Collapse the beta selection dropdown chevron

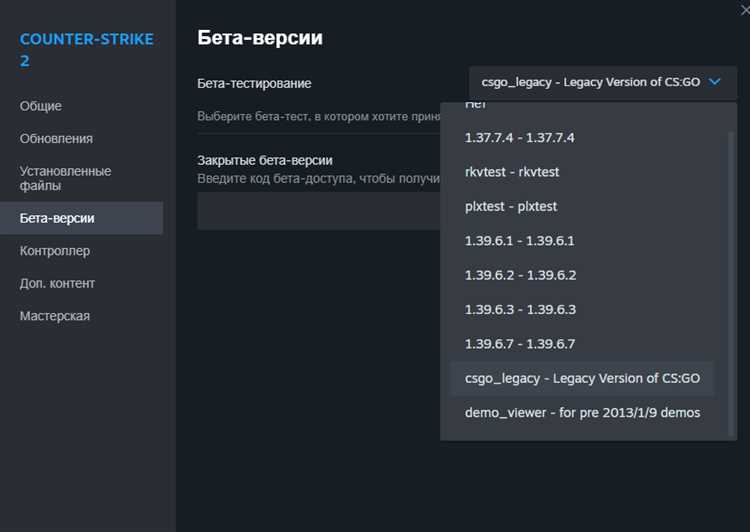[x=715, y=82]
